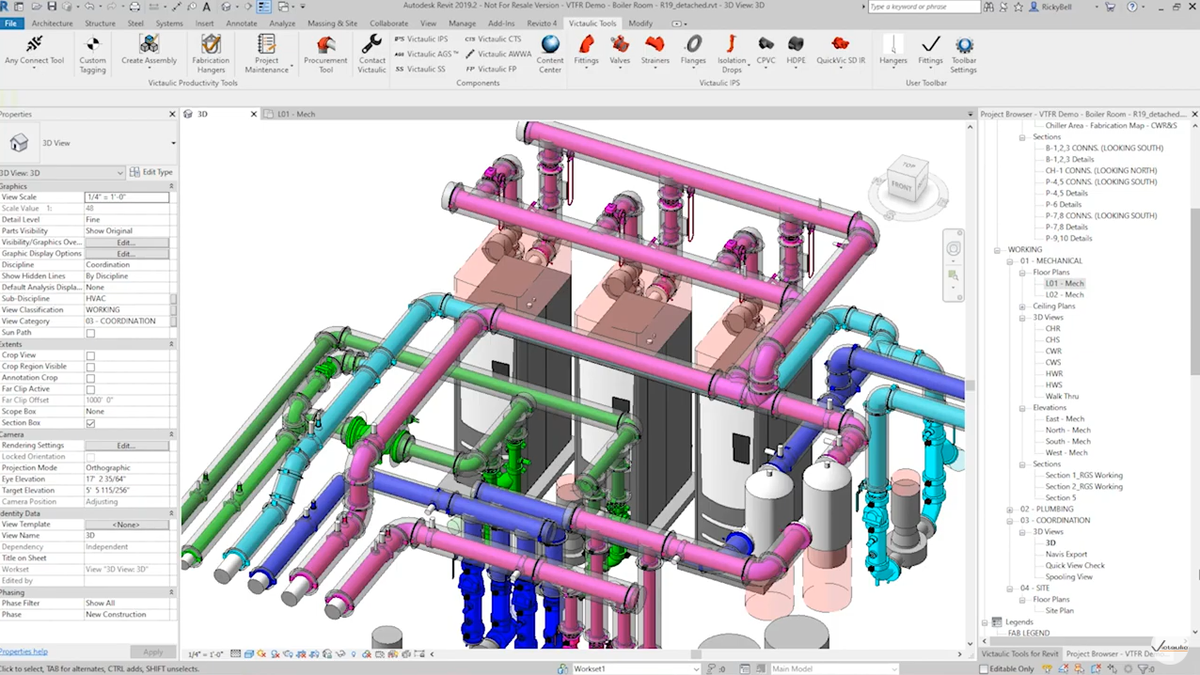
Task: Select the Strainers tool
Action: tap(656, 51)
